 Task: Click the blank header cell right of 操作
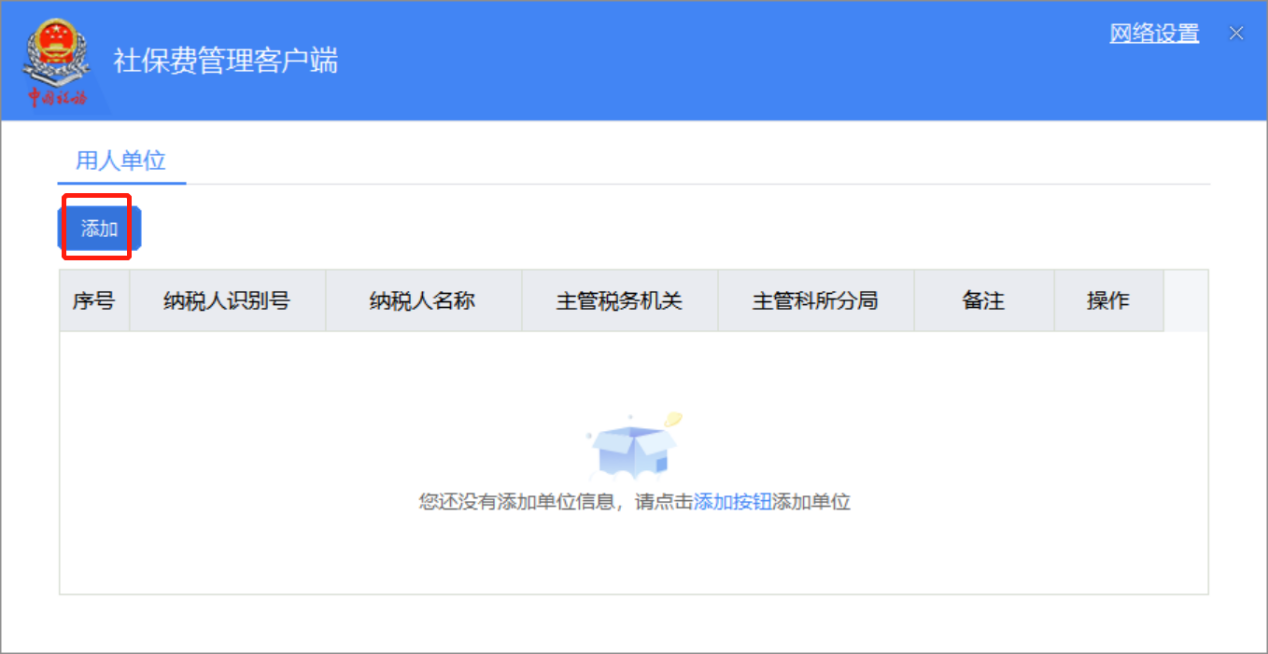[x=1185, y=301]
